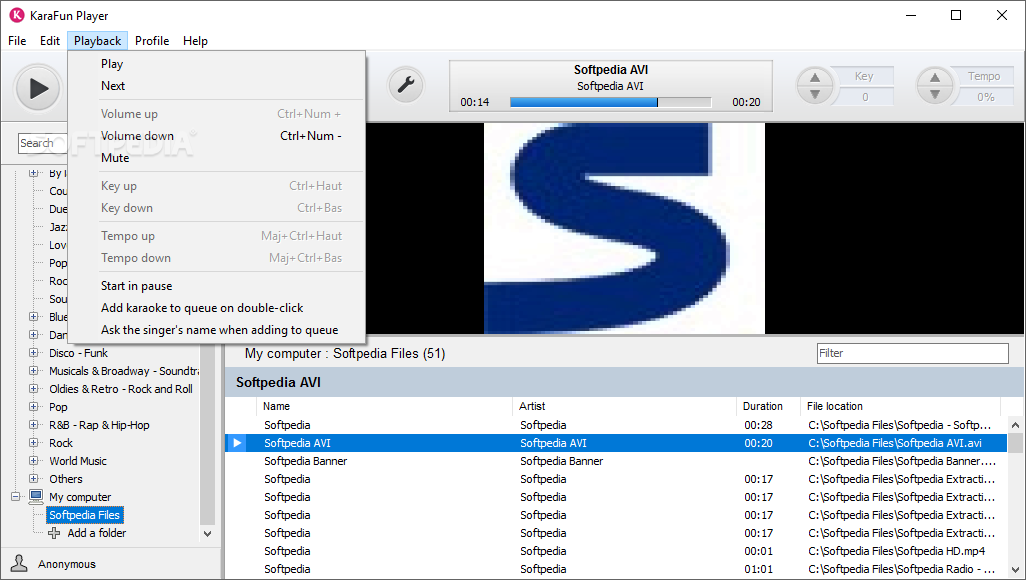The height and width of the screenshot is (580, 1026).
Task: Open settings with the wrench icon
Action: coord(406,85)
